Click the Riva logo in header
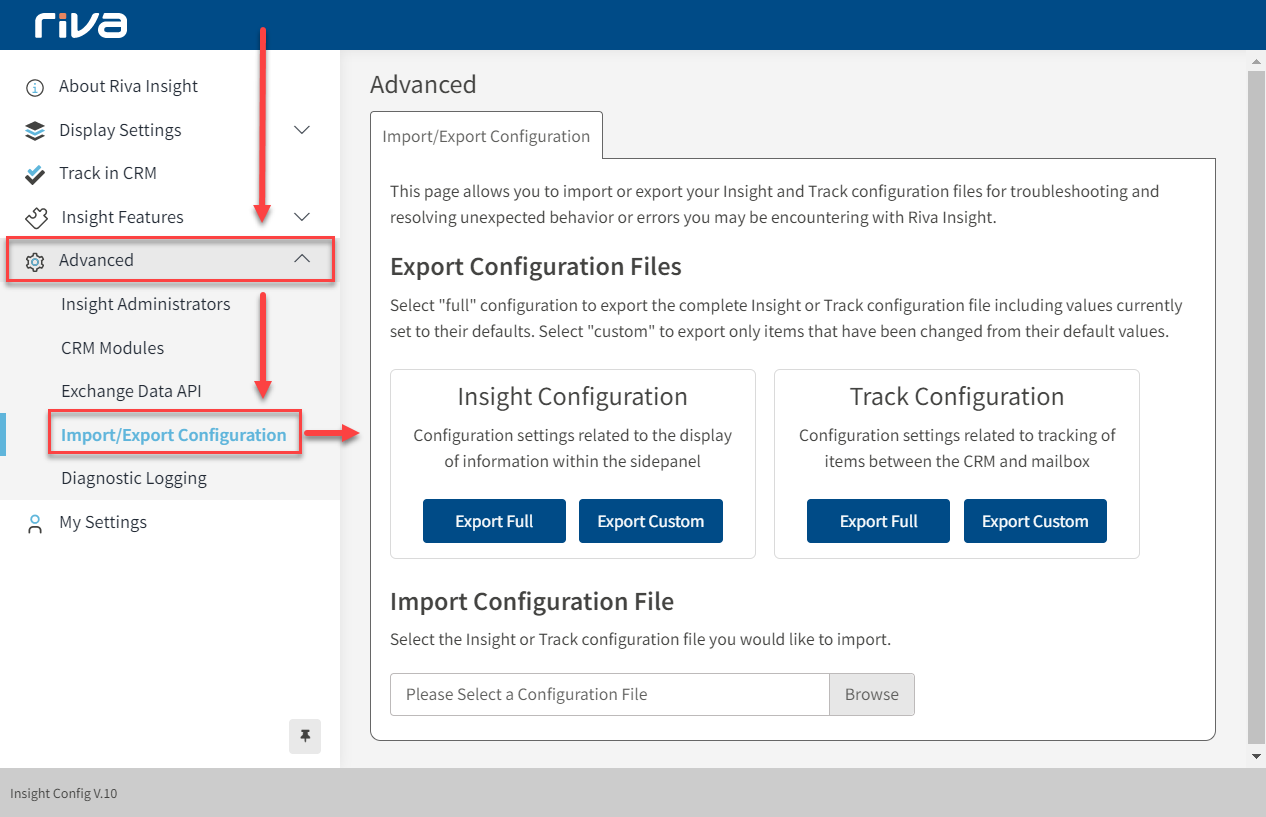 81,25
